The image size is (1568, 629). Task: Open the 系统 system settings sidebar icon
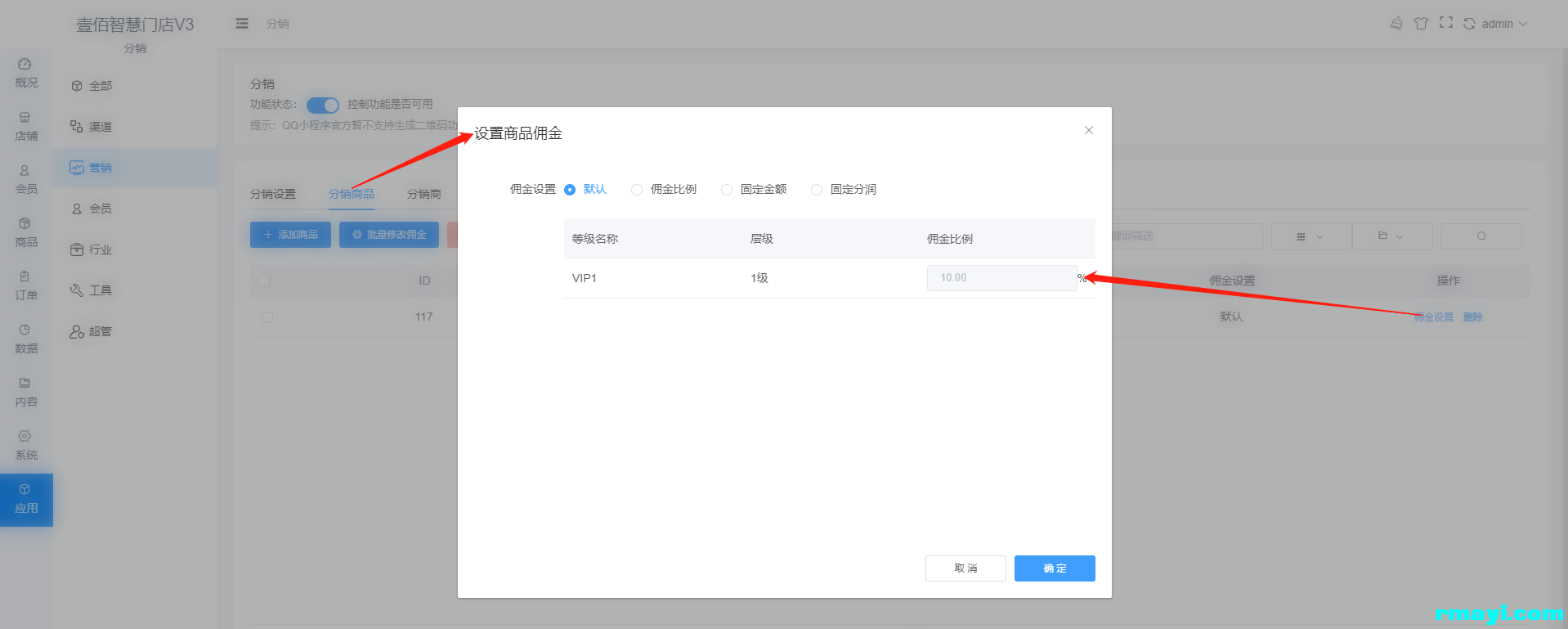tap(26, 446)
